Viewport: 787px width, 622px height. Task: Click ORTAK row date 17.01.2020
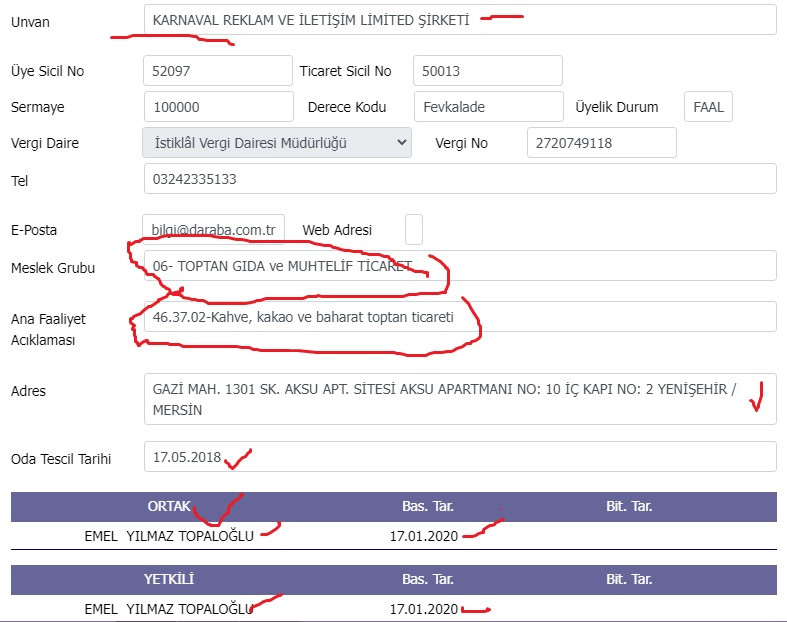tap(424, 536)
